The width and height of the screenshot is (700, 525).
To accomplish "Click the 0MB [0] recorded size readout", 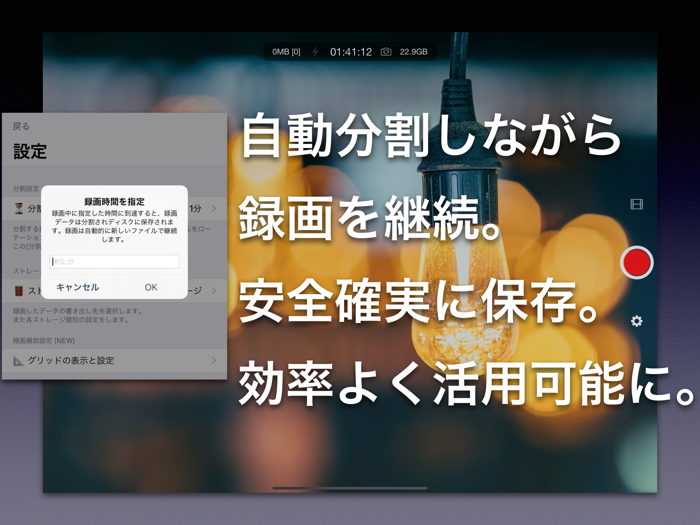I will (x=286, y=52).
